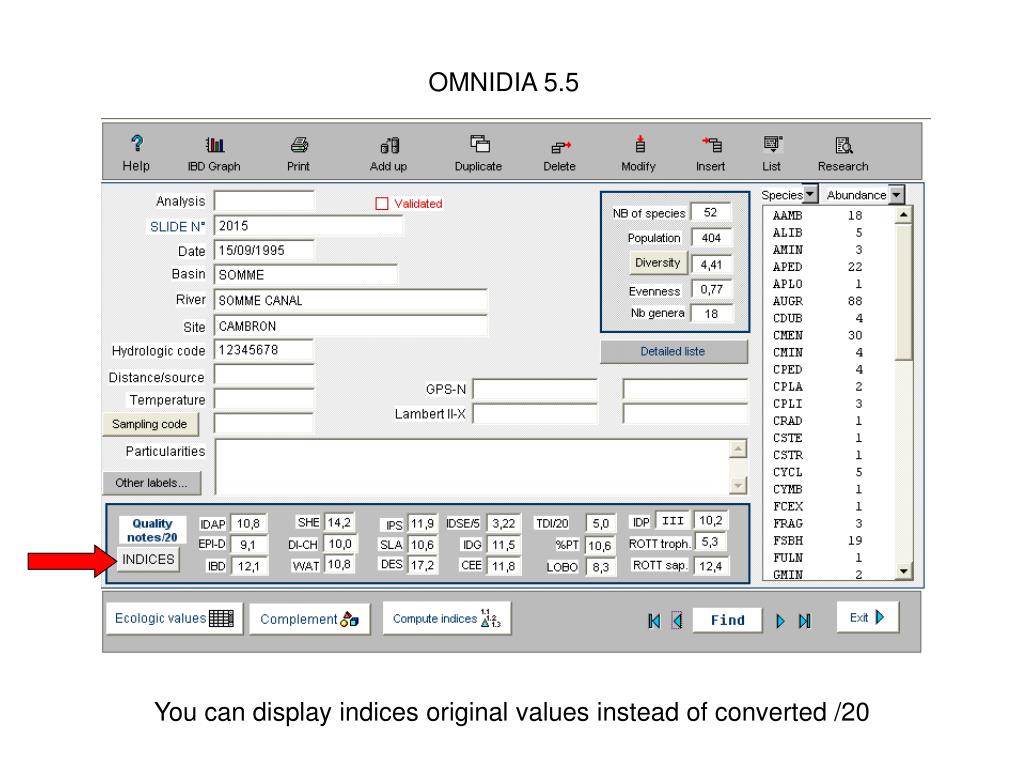
Task: Click Compute indices
Action: [x=447, y=618]
